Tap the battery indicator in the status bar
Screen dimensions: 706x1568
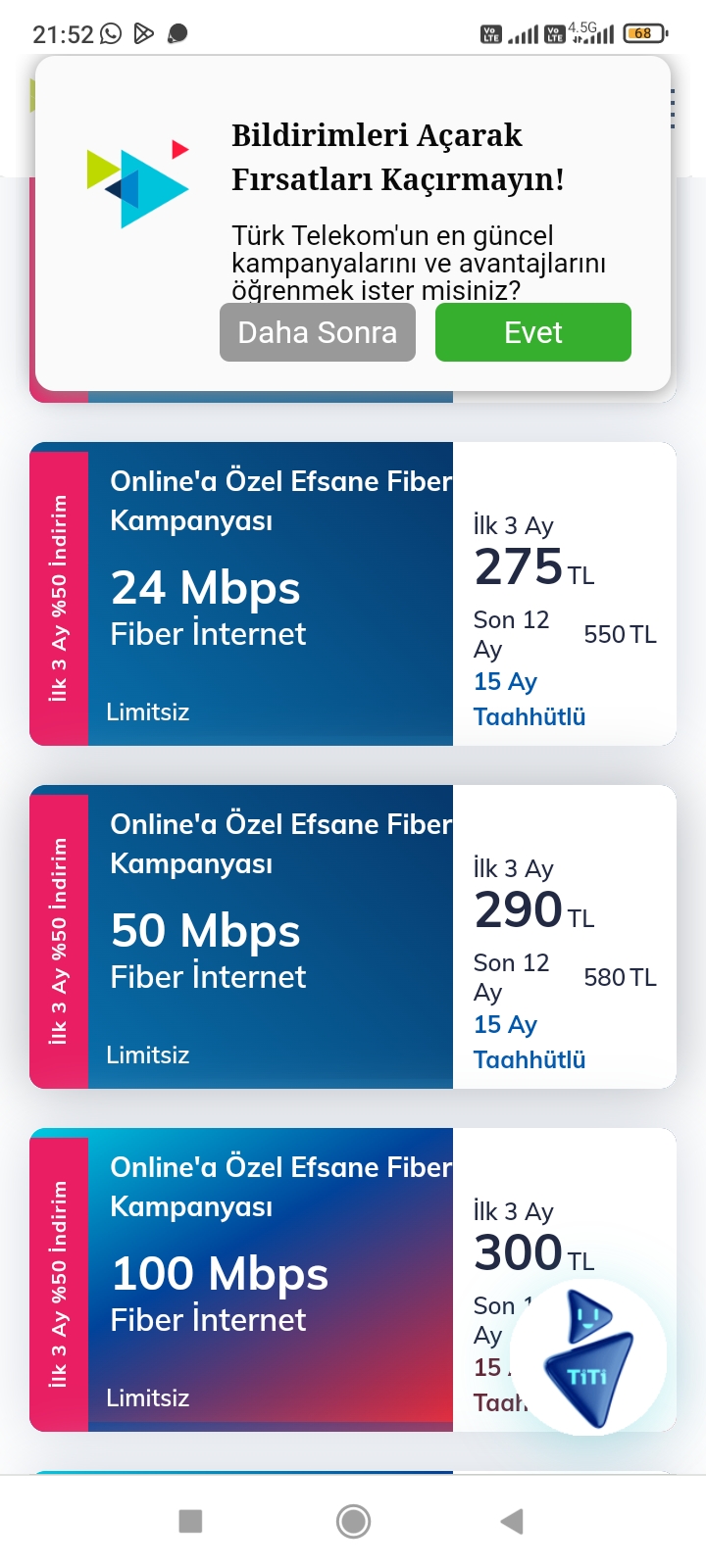[x=644, y=33]
